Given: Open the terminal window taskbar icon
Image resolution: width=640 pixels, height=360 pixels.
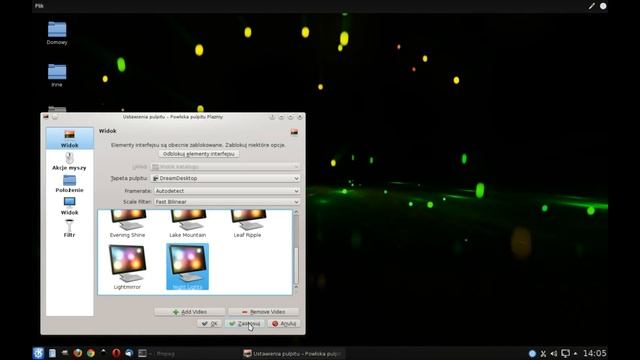Looking at the screenshot, I should pos(142,353).
